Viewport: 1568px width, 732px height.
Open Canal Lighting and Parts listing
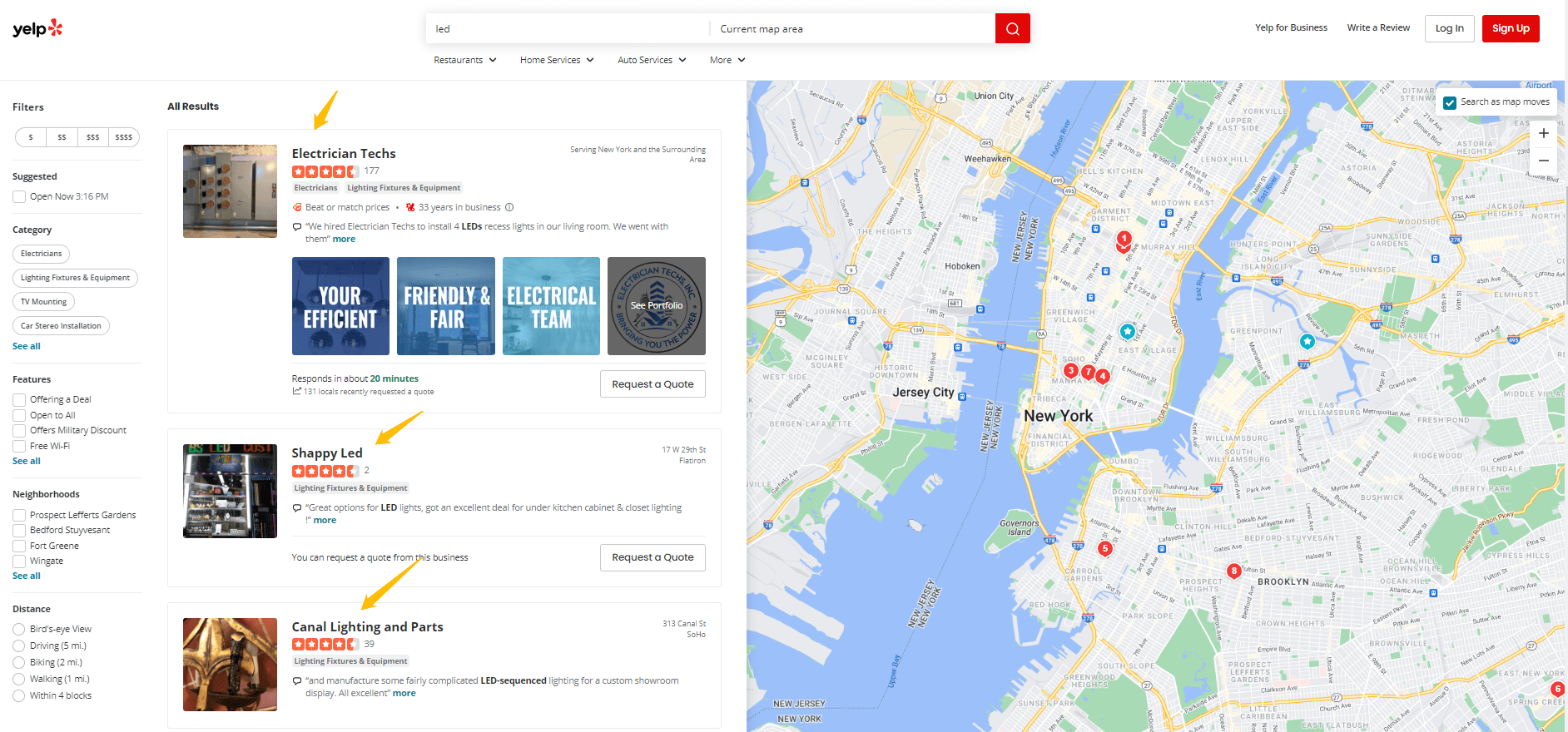pyautogui.click(x=367, y=627)
